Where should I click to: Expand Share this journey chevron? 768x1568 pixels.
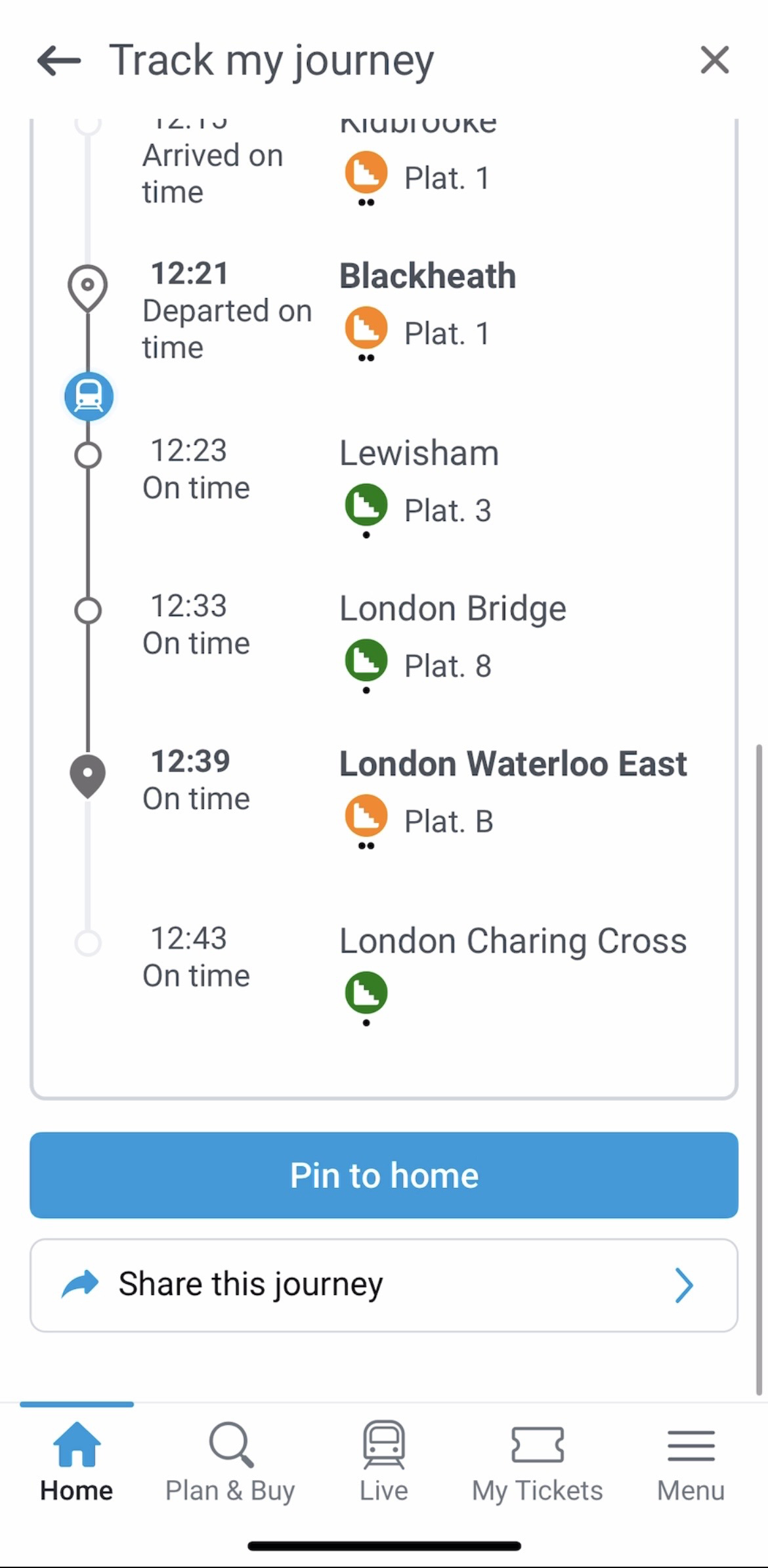684,1285
